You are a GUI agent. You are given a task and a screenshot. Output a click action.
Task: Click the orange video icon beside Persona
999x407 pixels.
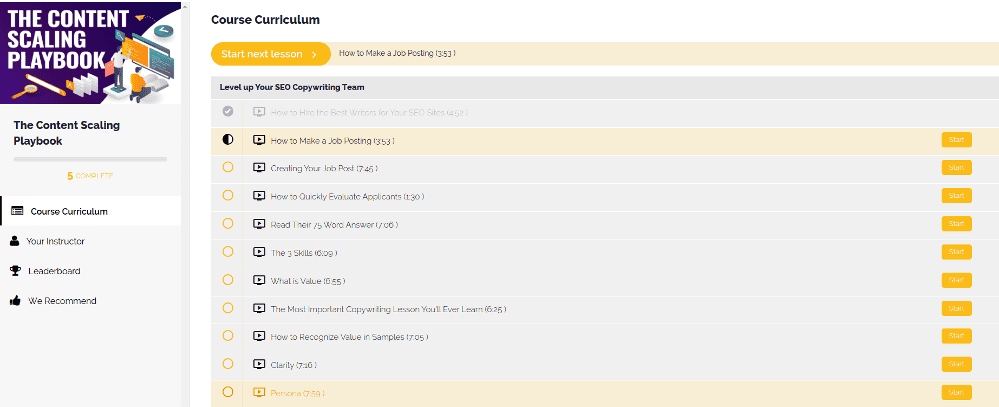tap(259, 392)
